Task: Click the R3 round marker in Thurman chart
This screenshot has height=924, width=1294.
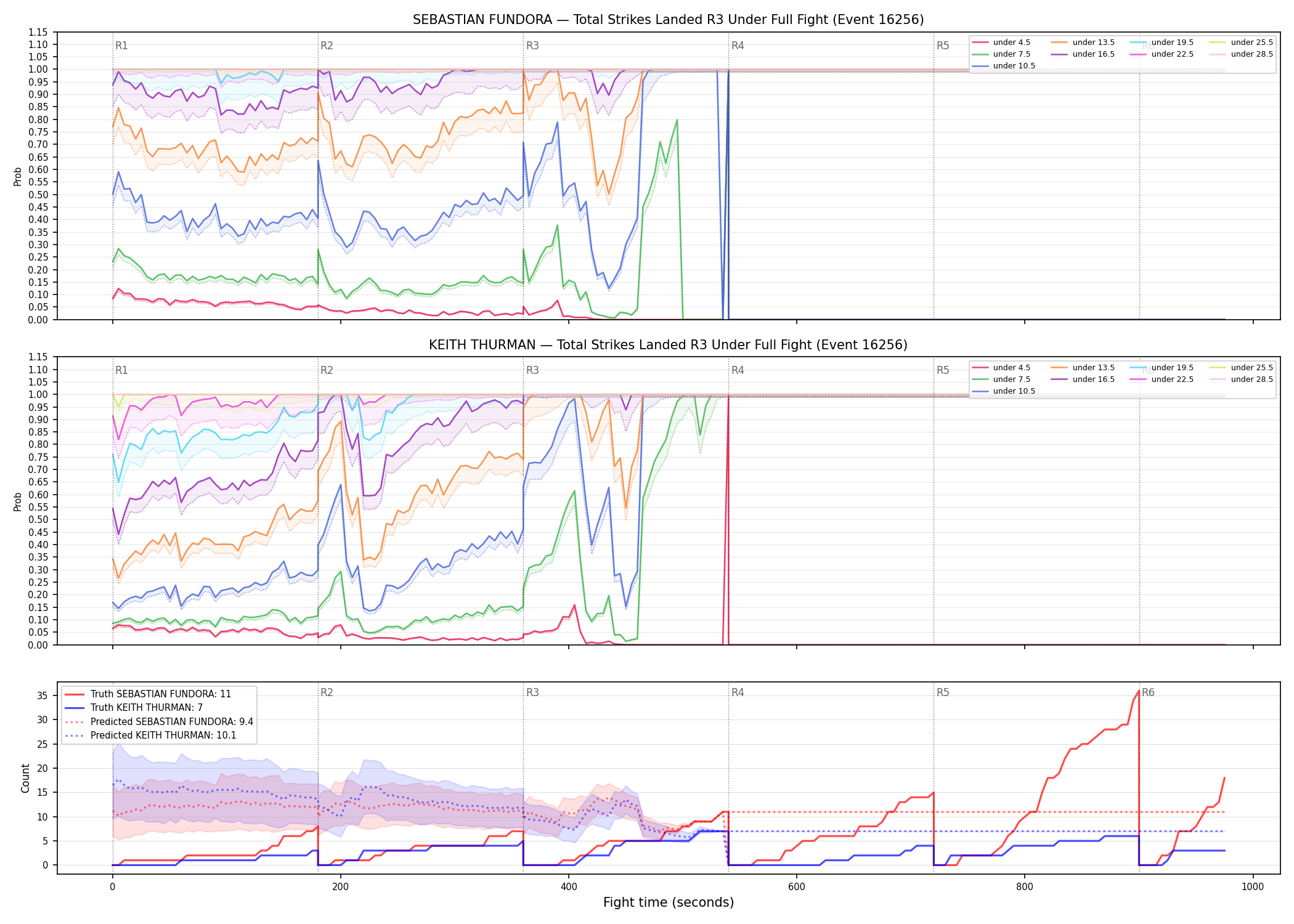Action: point(532,370)
